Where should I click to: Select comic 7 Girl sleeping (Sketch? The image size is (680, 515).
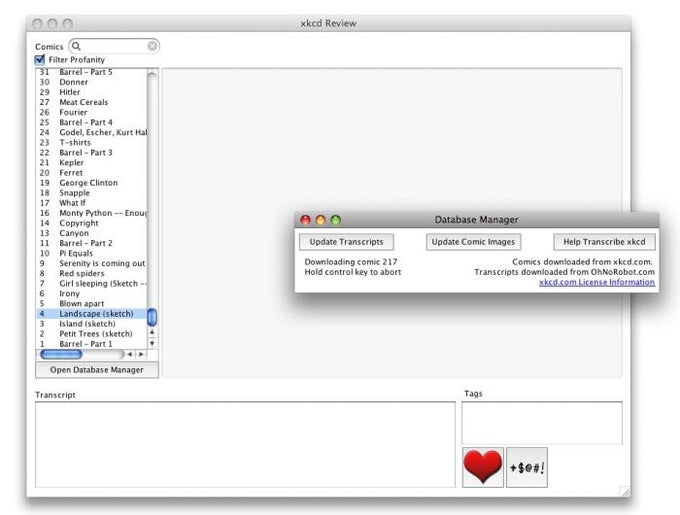(92, 283)
